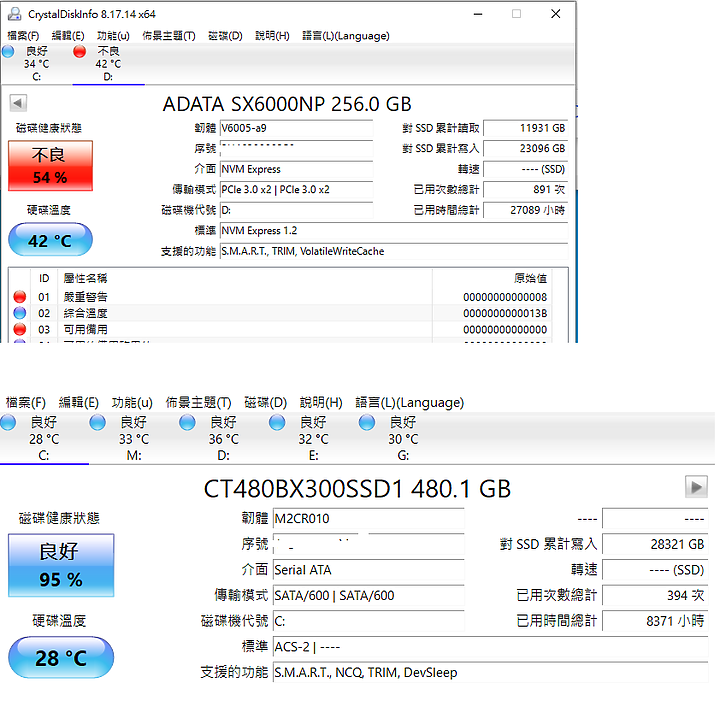Click the 28 °C temperature button
The image size is (720, 724).
point(61,658)
